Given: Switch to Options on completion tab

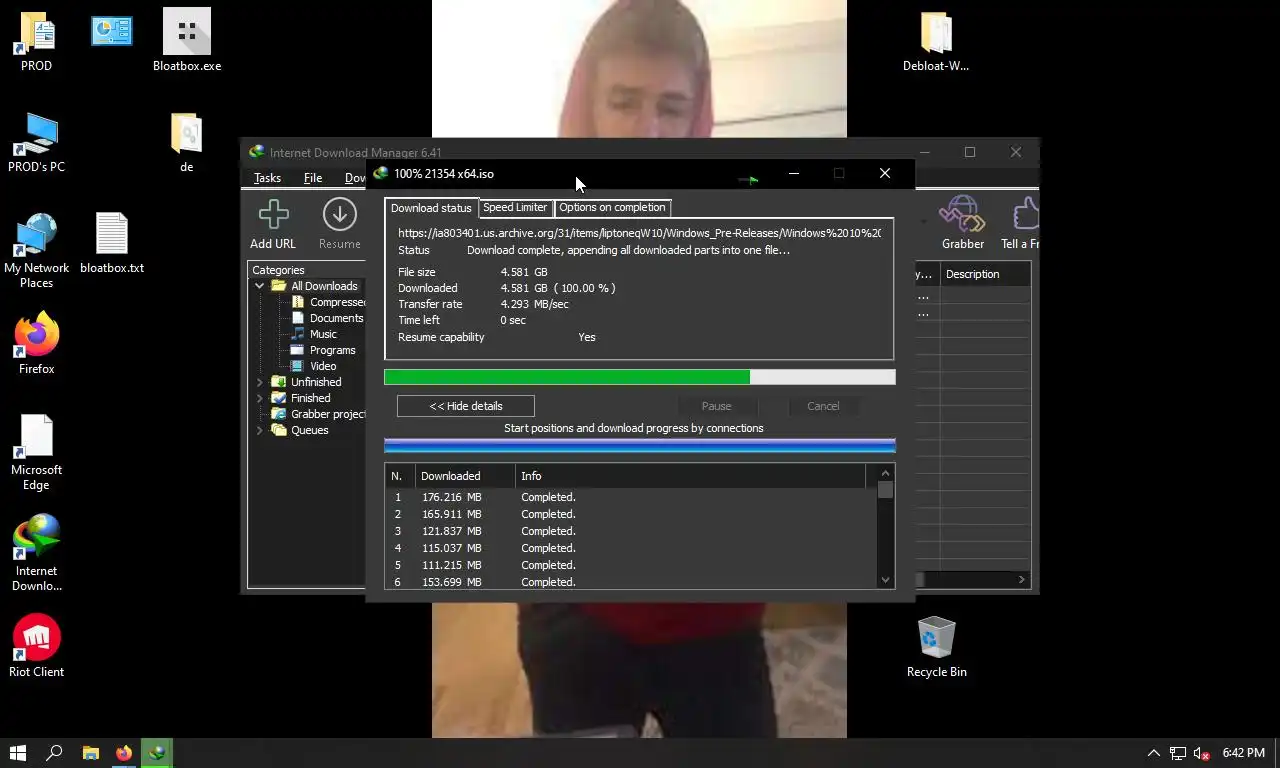Looking at the screenshot, I should pos(612,207).
